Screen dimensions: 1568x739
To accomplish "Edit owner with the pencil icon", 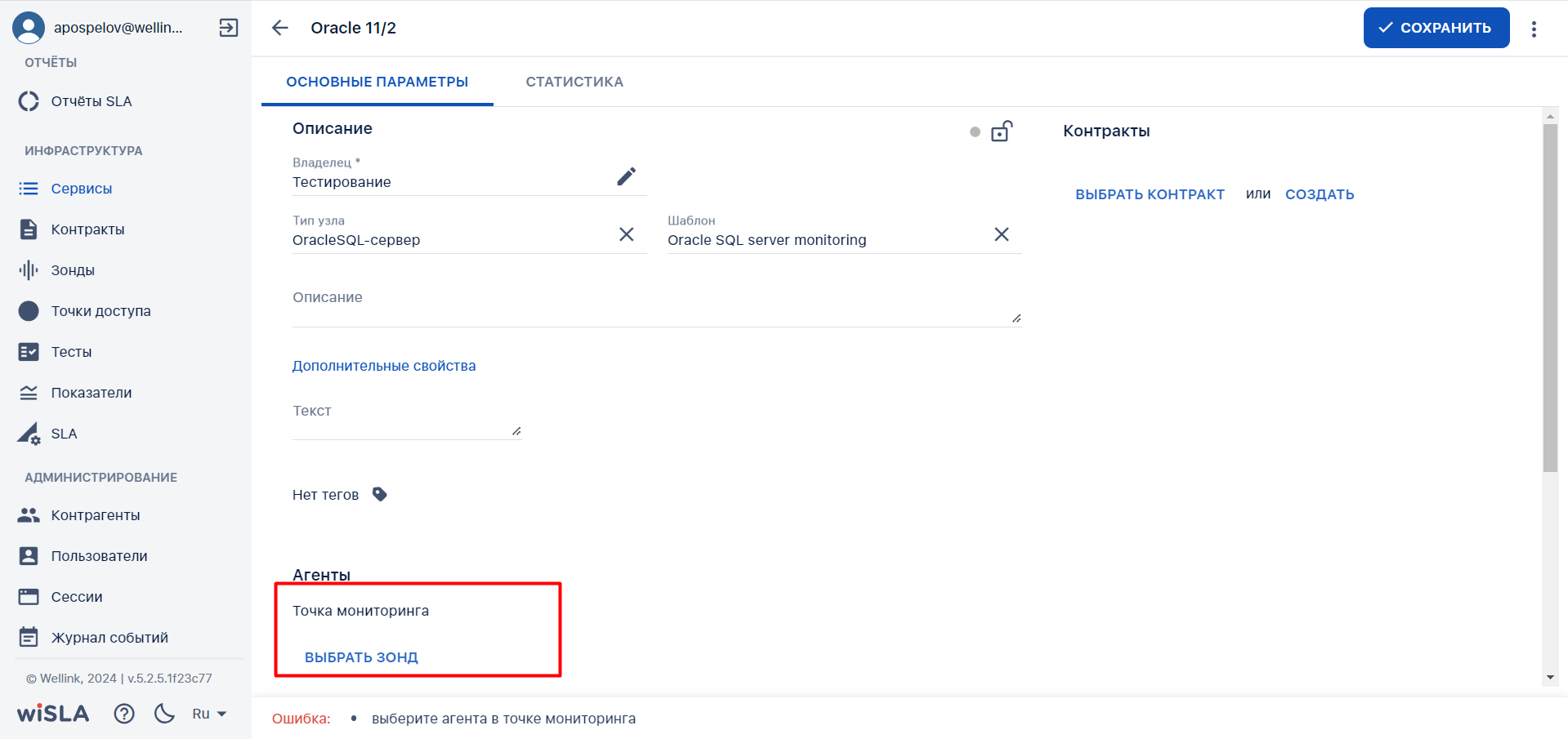I will [627, 176].
